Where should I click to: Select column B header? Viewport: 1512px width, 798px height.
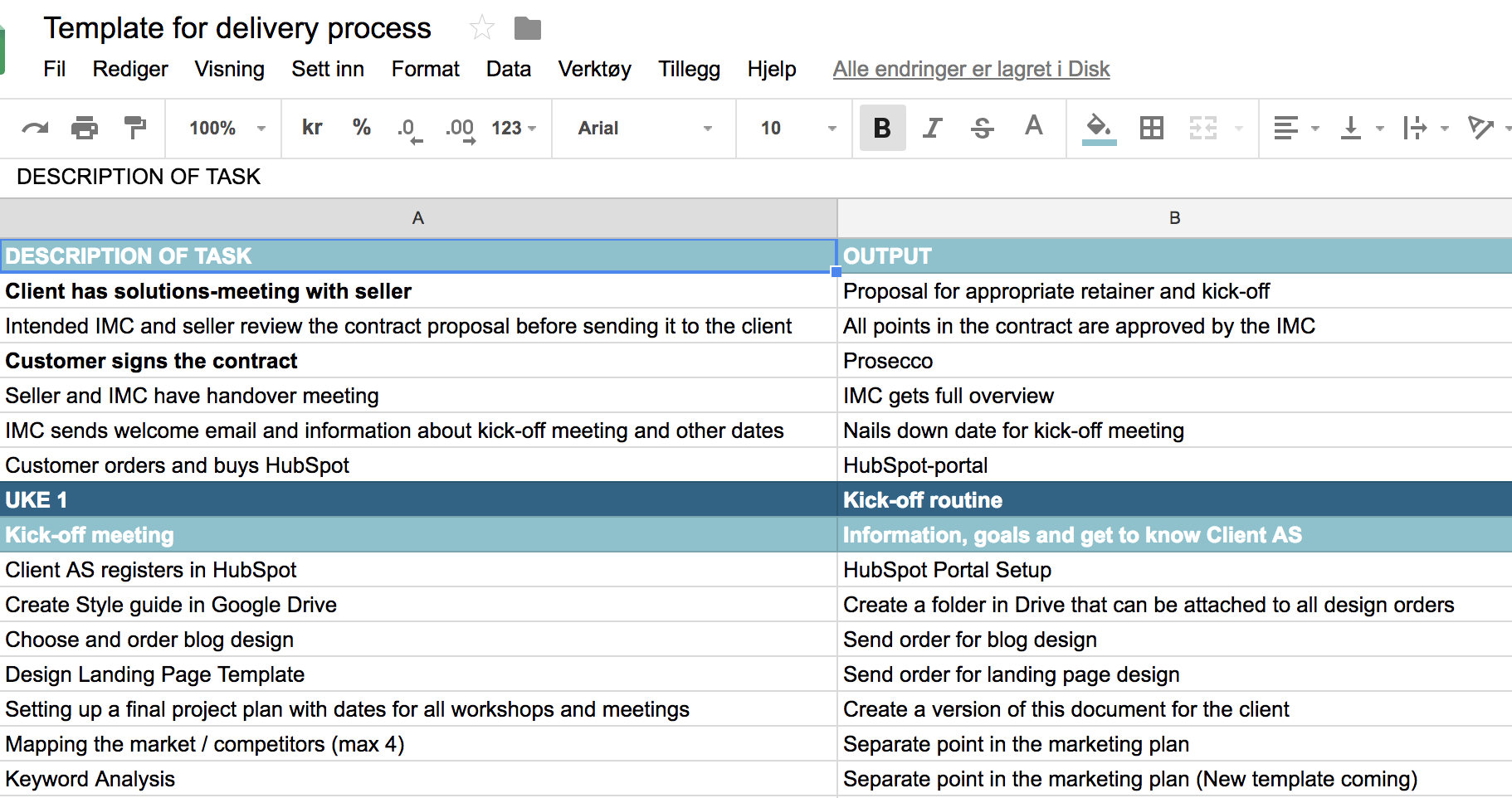(x=1174, y=218)
